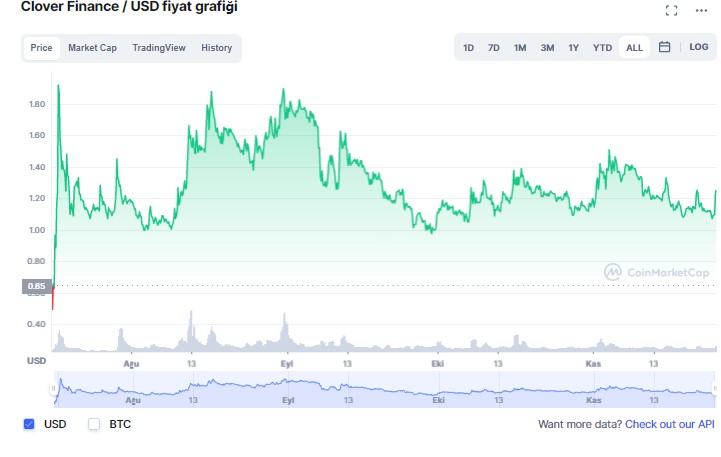The width and height of the screenshot is (721, 457).
Task: Switch to the Price tab
Action: tap(41, 48)
